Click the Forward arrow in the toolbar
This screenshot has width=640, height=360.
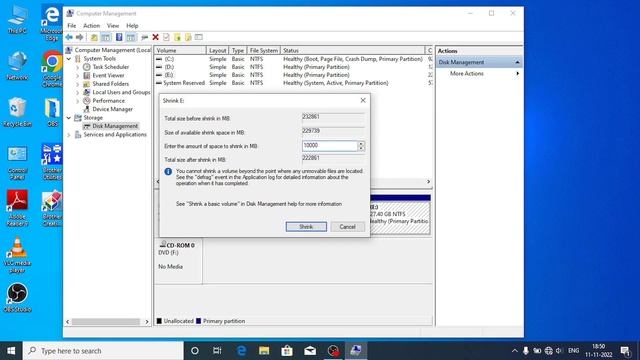(x=80, y=37)
